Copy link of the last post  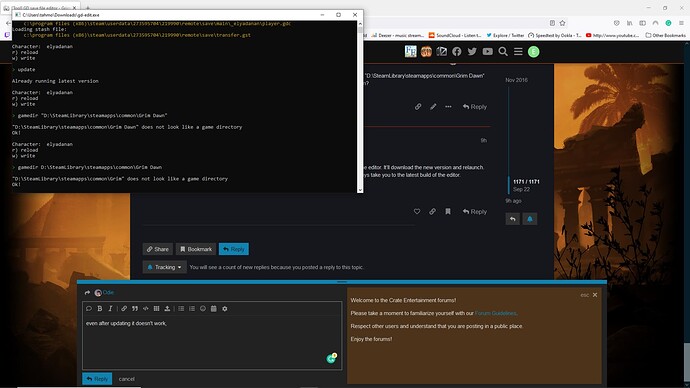point(433,212)
